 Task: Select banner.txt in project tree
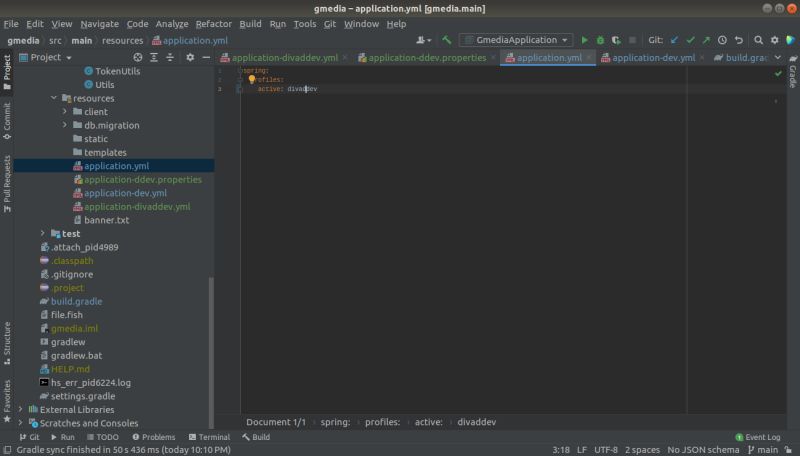pos(106,220)
